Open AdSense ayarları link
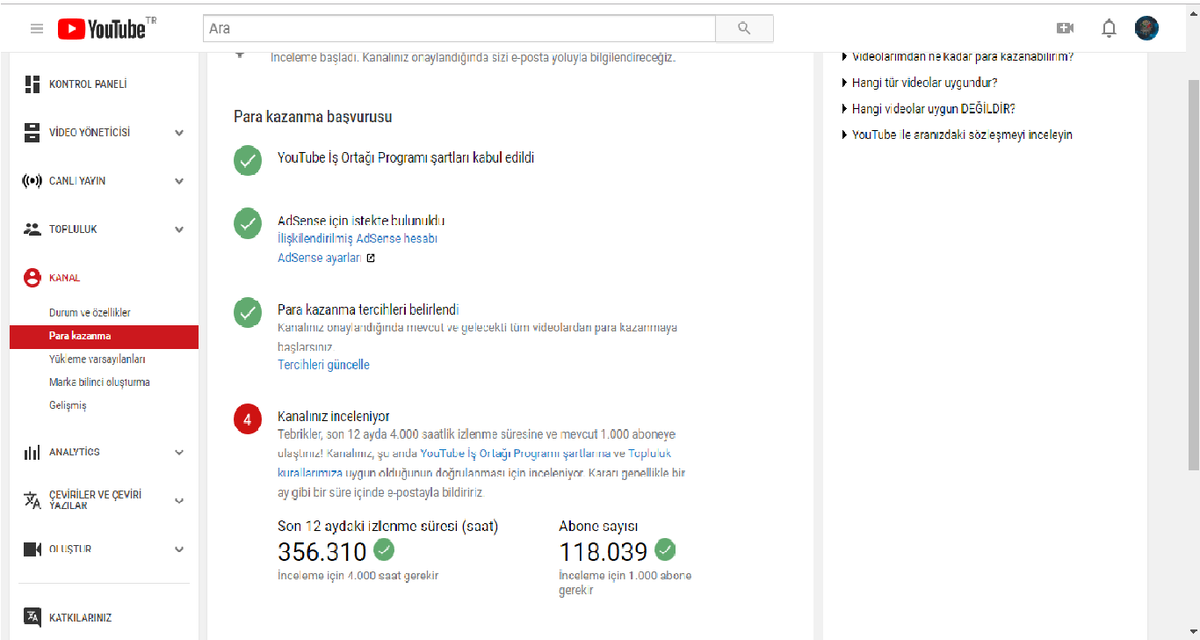The image size is (1200, 640). [319, 258]
